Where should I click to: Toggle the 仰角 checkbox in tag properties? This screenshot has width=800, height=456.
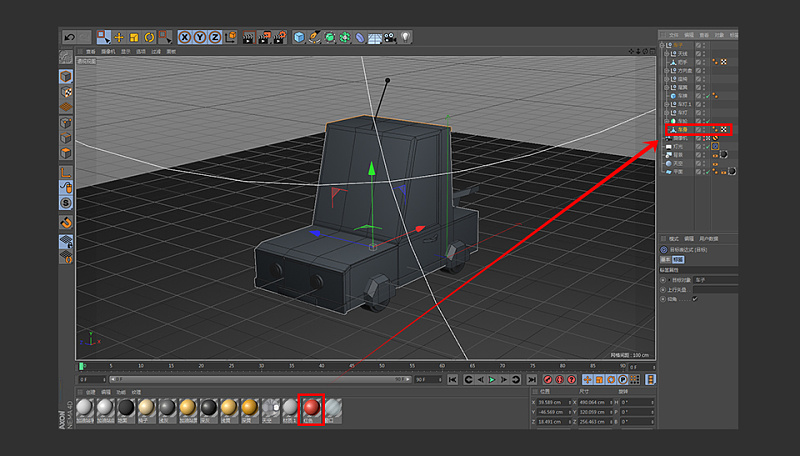[694, 299]
